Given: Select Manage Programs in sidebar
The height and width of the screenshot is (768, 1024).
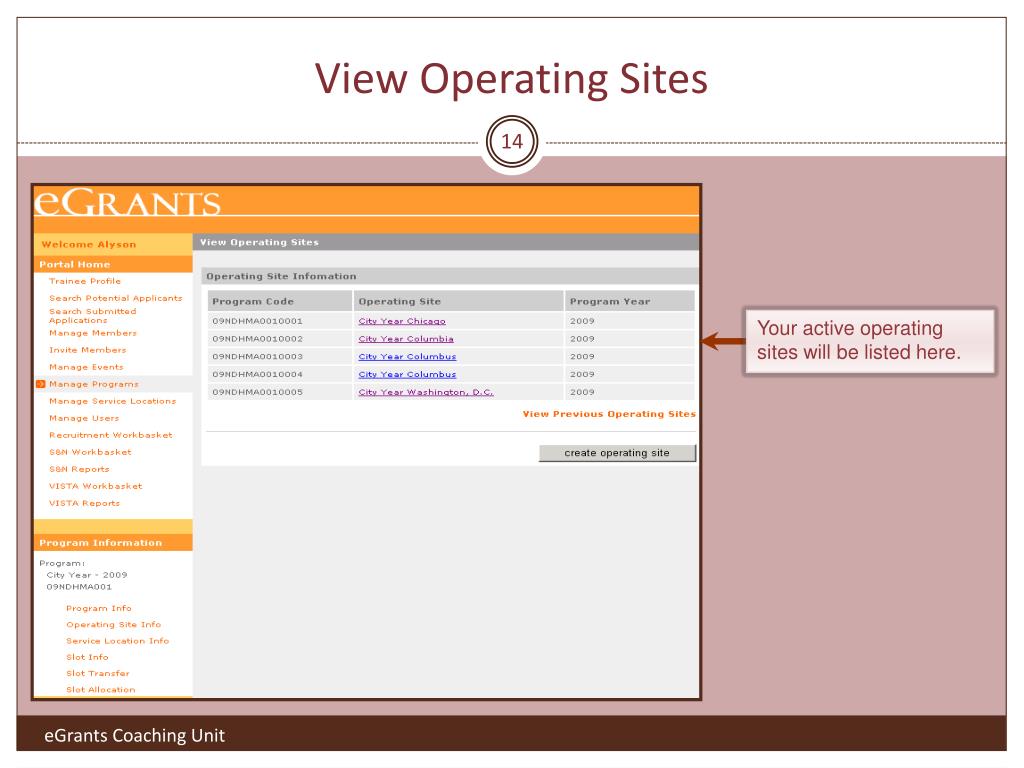Looking at the screenshot, I should tap(93, 384).
